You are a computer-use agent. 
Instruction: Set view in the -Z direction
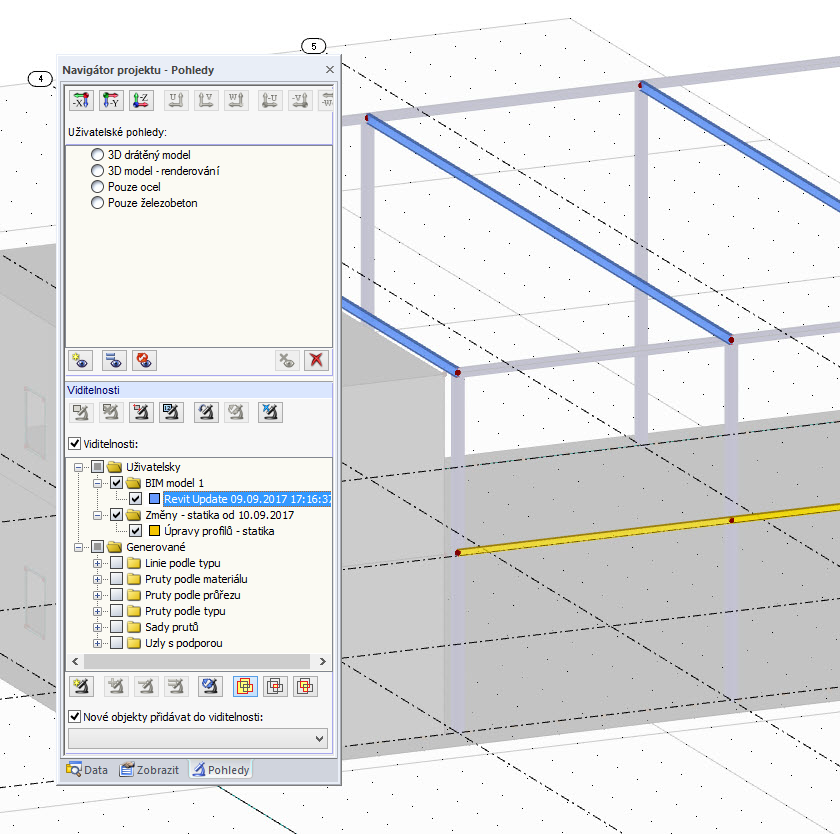[141, 100]
